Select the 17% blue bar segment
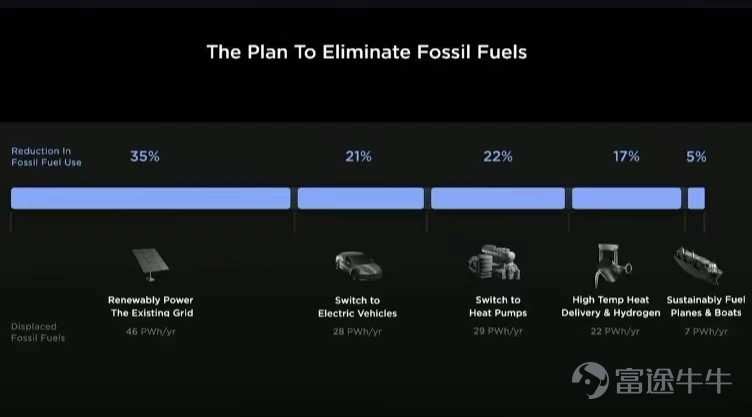Viewport: 752px width, 417px height. (626, 198)
